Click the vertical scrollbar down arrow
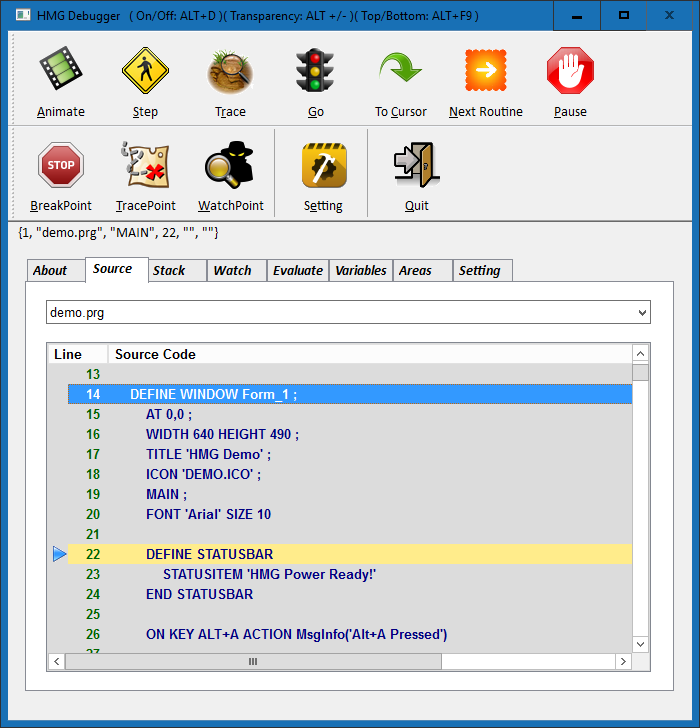This screenshot has width=700, height=728. [x=640, y=644]
